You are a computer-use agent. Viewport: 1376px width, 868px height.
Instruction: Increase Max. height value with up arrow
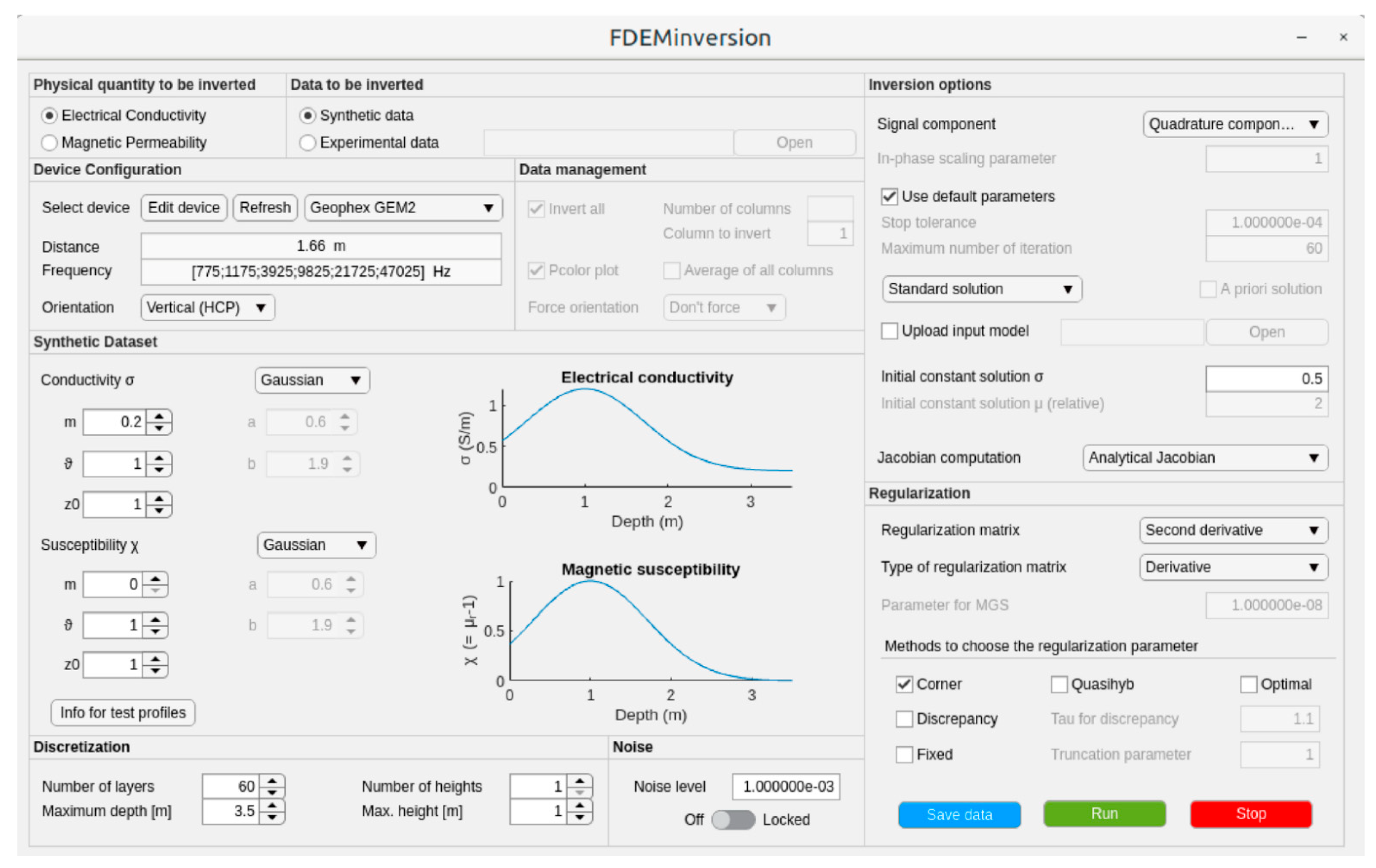point(579,806)
